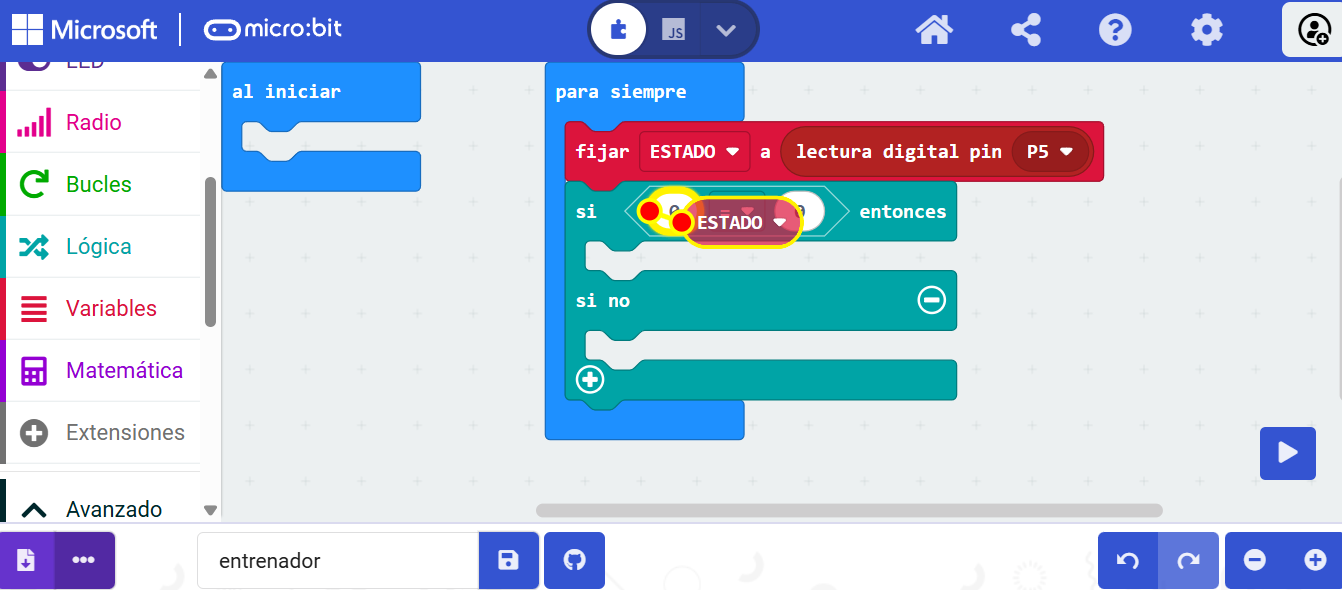The image size is (1342, 590).
Task: Click the horizontal workspace scrollbar
Action: pyautogui.click(x=848, y=510)
